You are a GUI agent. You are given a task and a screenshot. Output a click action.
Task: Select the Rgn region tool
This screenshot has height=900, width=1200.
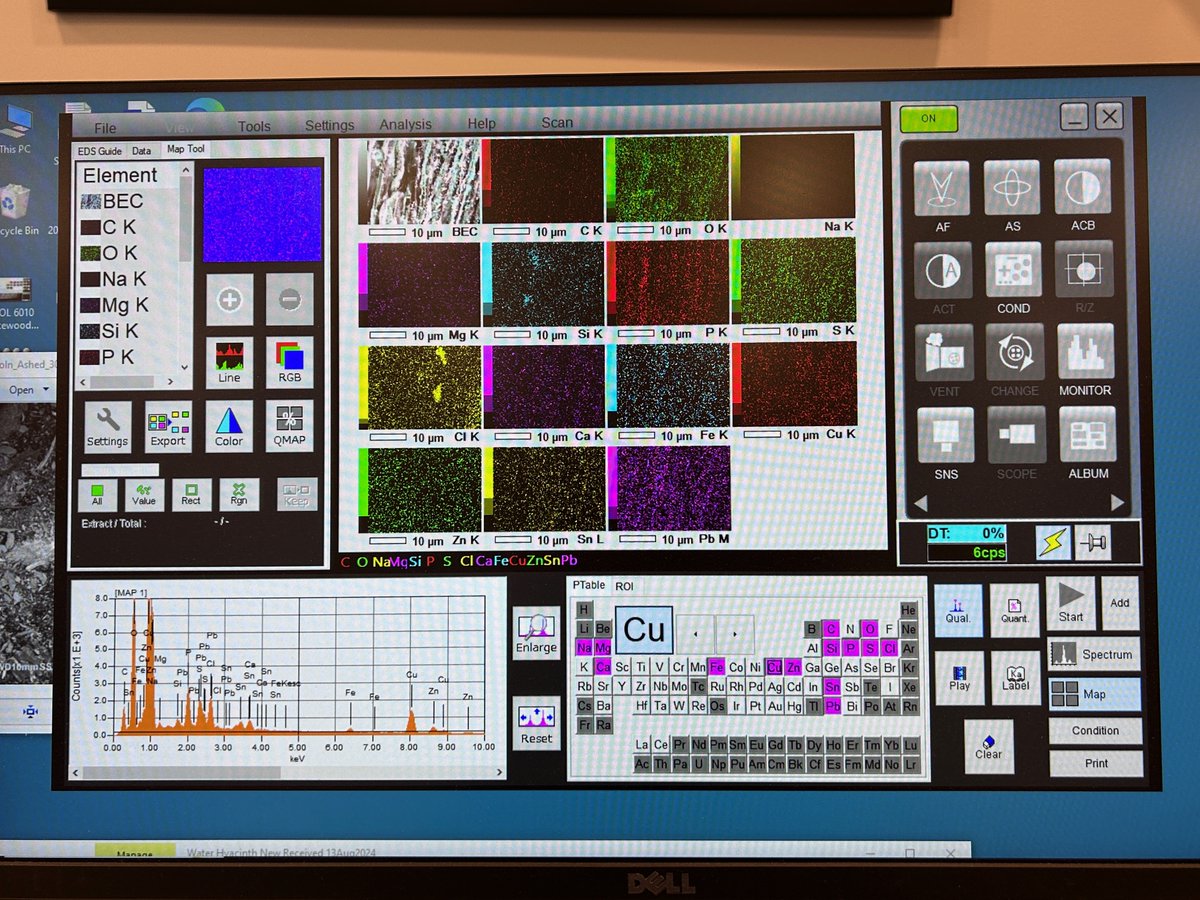(x=238, y=494)
